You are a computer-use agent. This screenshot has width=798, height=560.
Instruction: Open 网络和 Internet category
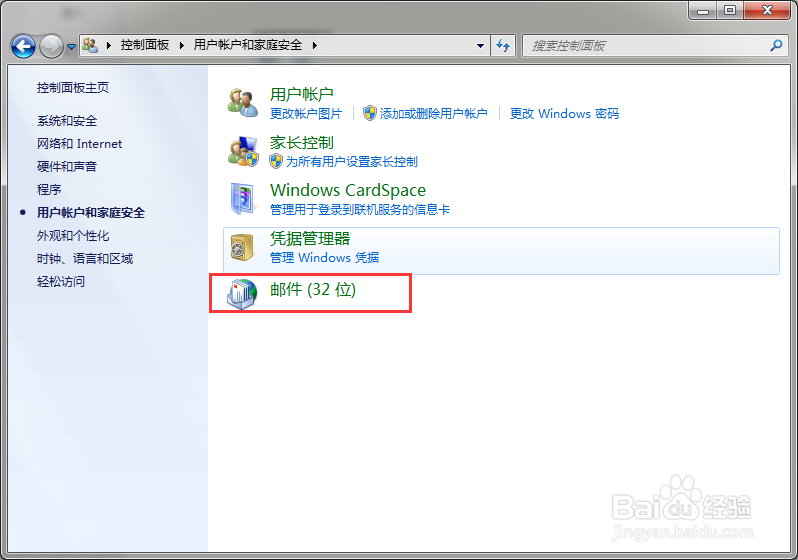pyautogui.click(x=79, y=144)
